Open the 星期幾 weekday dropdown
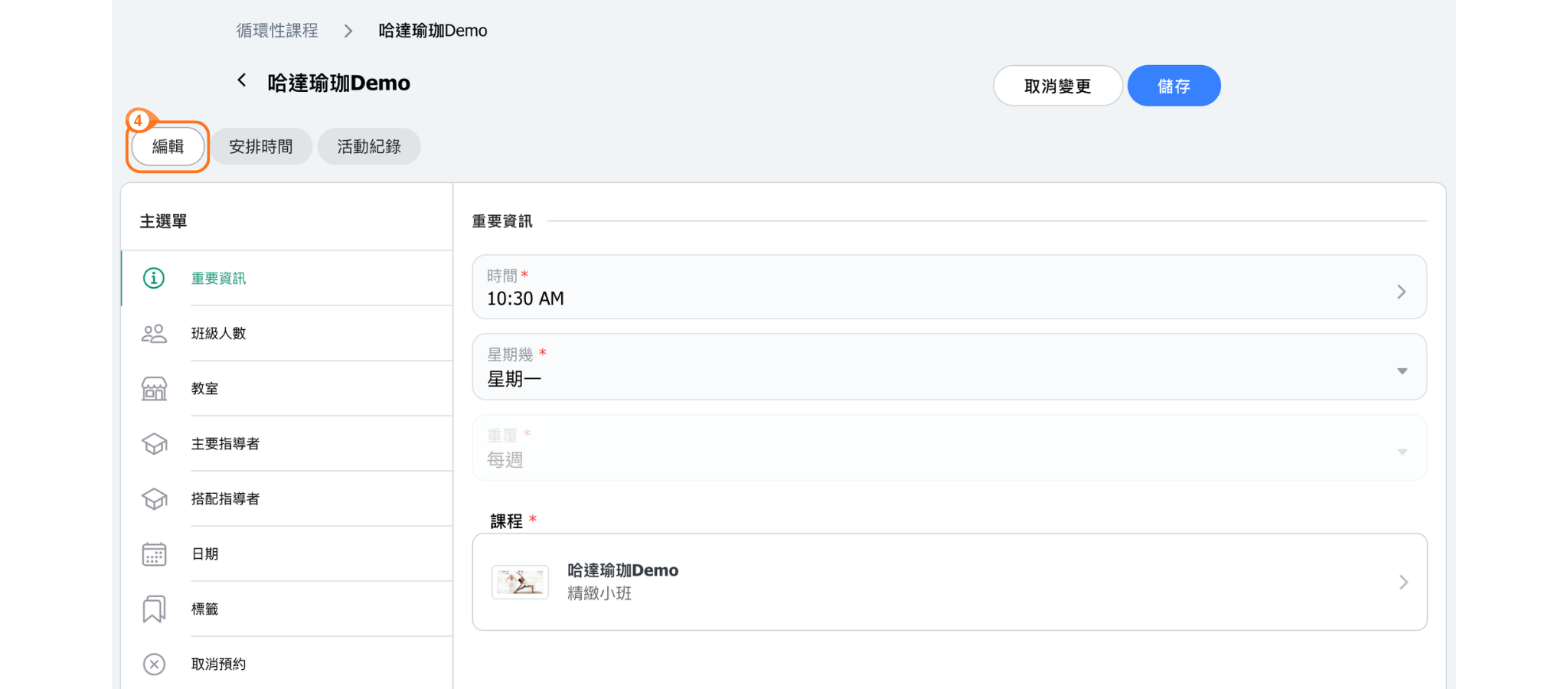This screenshot has width=1568, height=689. (1401, 371)
